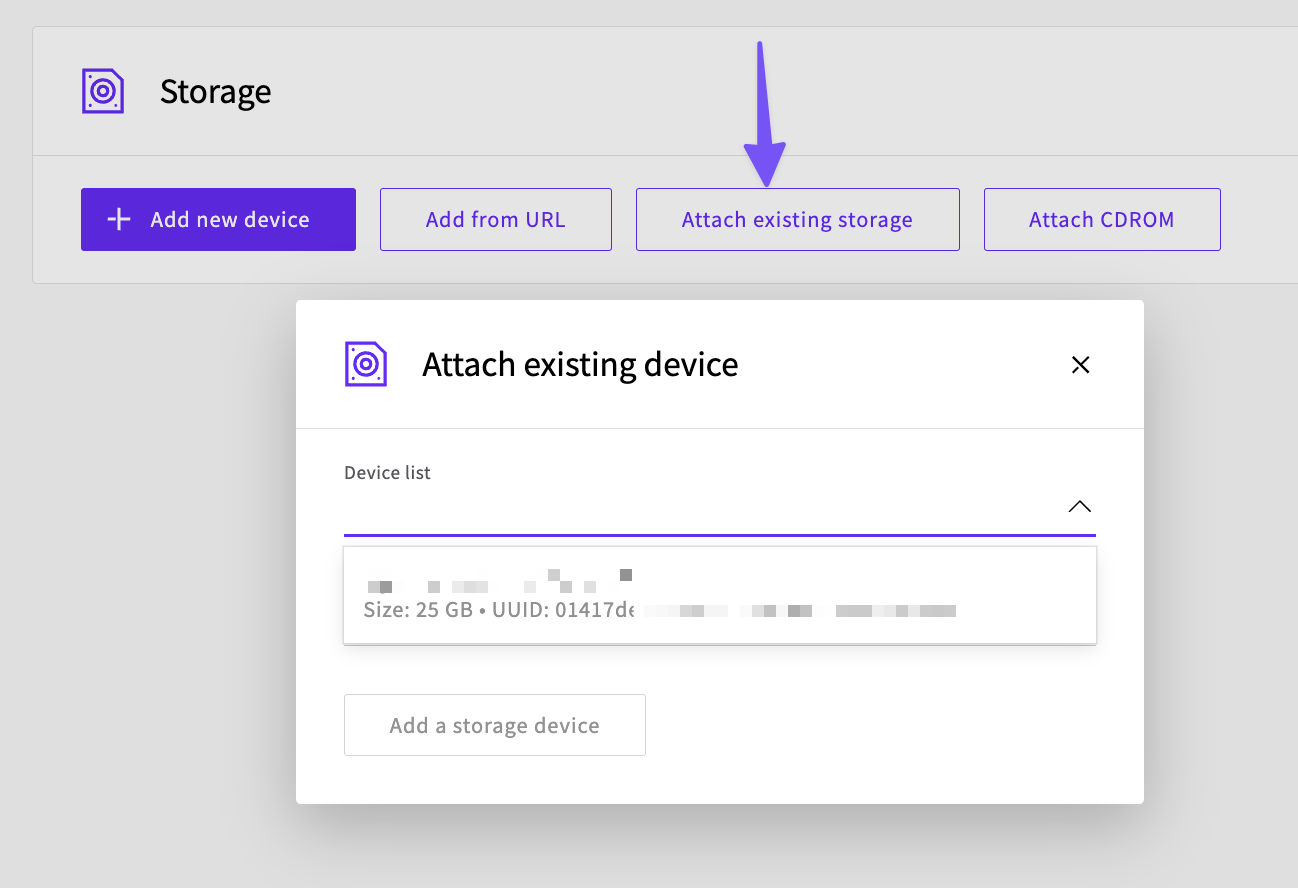Click the Add new device button
1298x888 pixels.
[x=218, y=219]
